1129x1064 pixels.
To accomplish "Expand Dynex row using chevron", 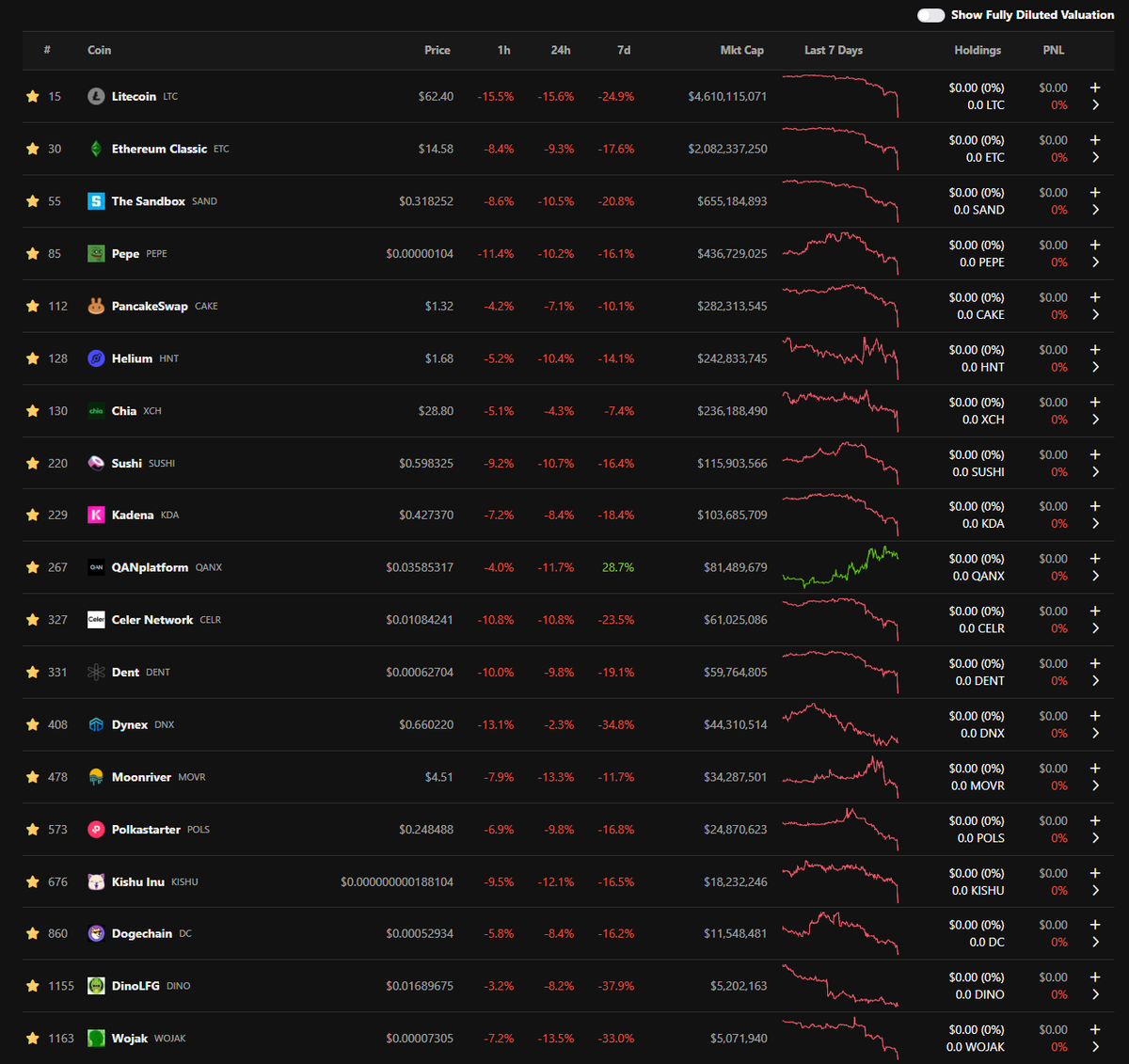I will (1095, 734).
